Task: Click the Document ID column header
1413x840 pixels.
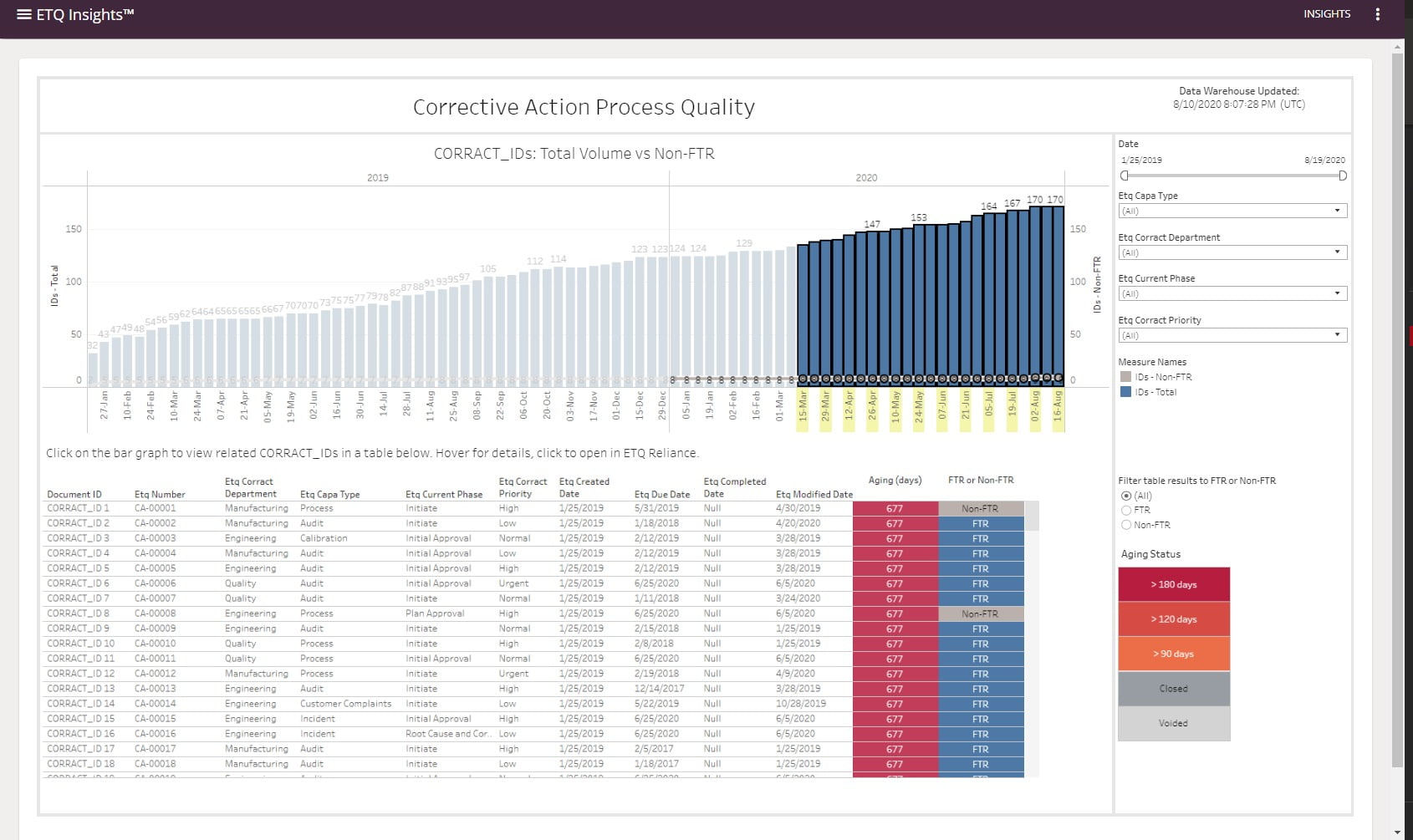Action: [74, 494]
